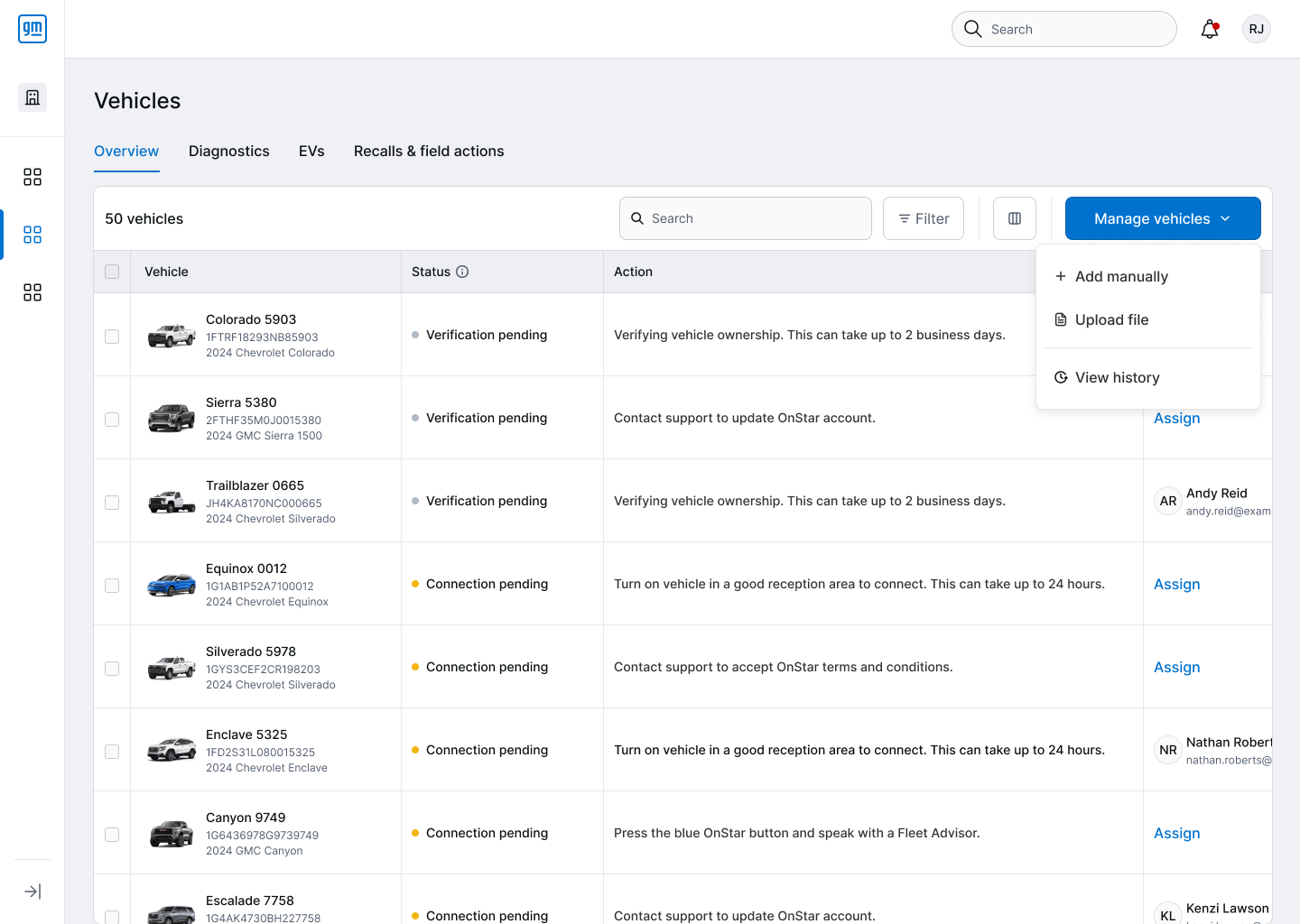Select the third grid icon in sidebar
Image resolution: width=1300 pixels, height=924 pixels.
pyautogui.click(x=32, y=292)
